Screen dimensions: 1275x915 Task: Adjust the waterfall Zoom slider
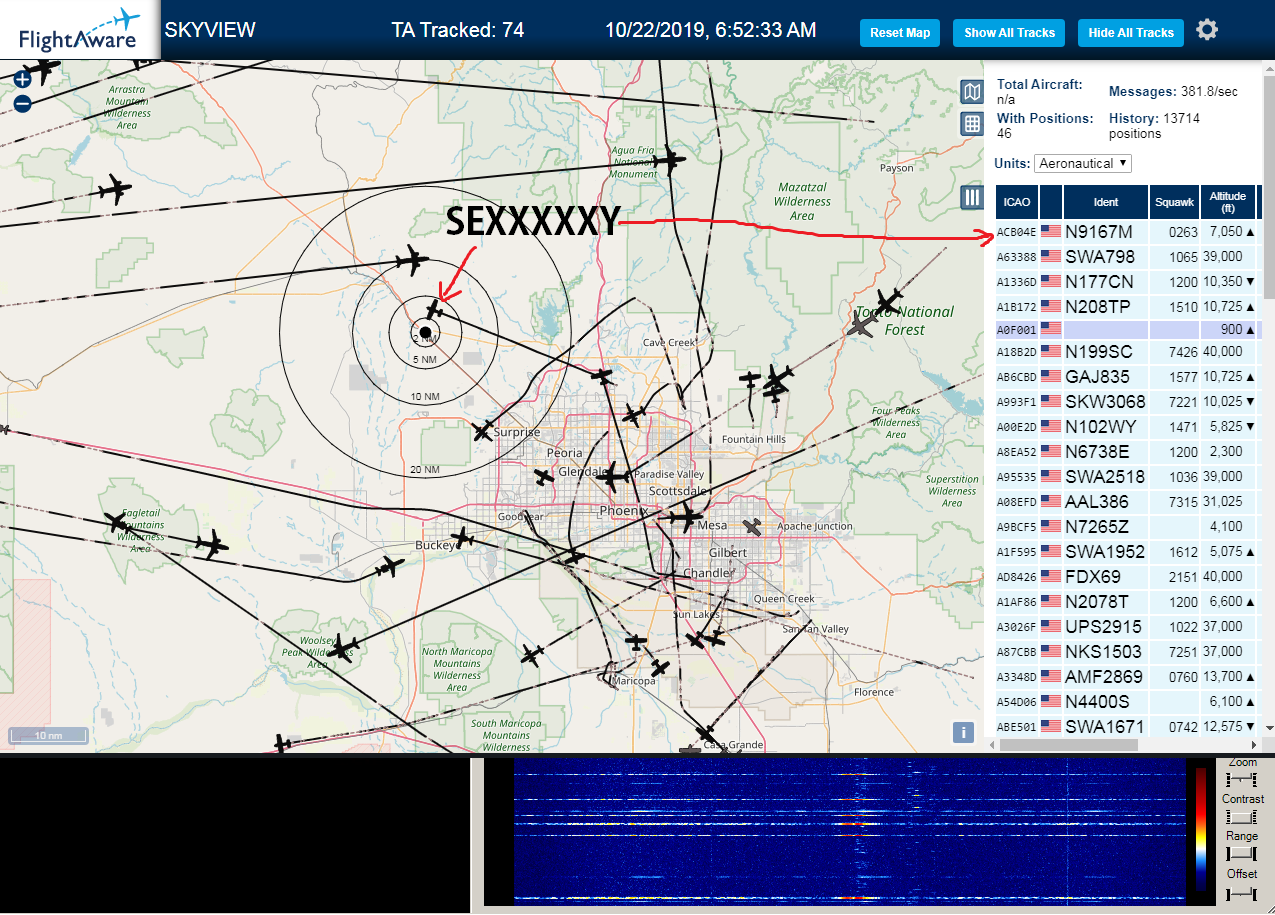click(x=1242, y=779)
